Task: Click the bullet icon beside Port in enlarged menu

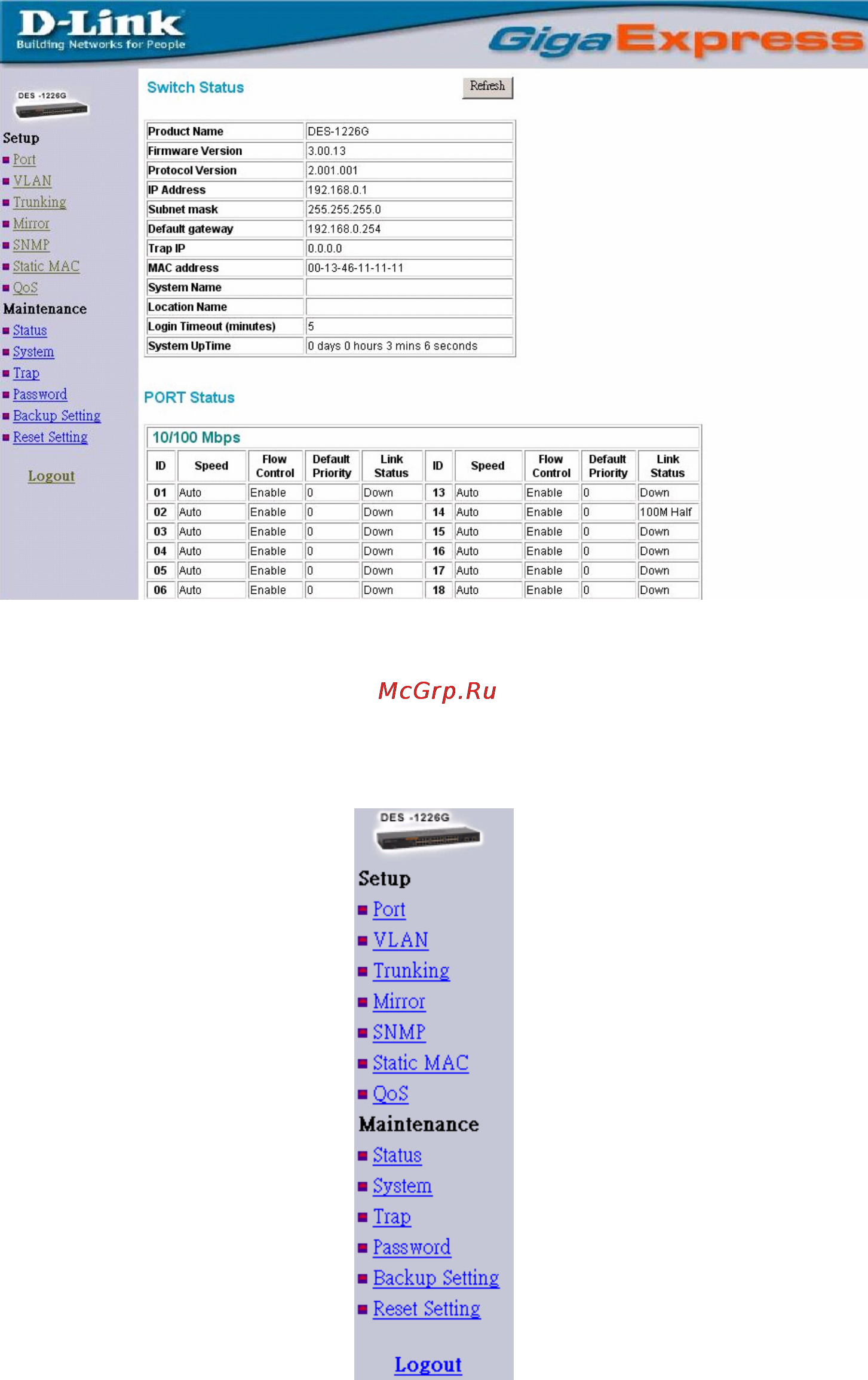Action: pyautogui.click(x=363, y=910)
